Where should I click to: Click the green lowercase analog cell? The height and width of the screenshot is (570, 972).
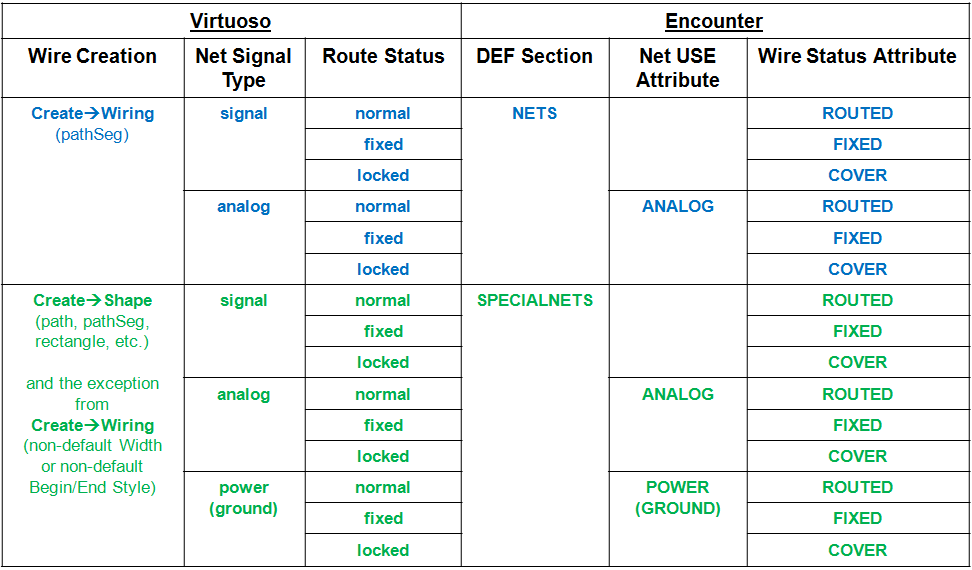pyautogui.click(x=244, y=394)
